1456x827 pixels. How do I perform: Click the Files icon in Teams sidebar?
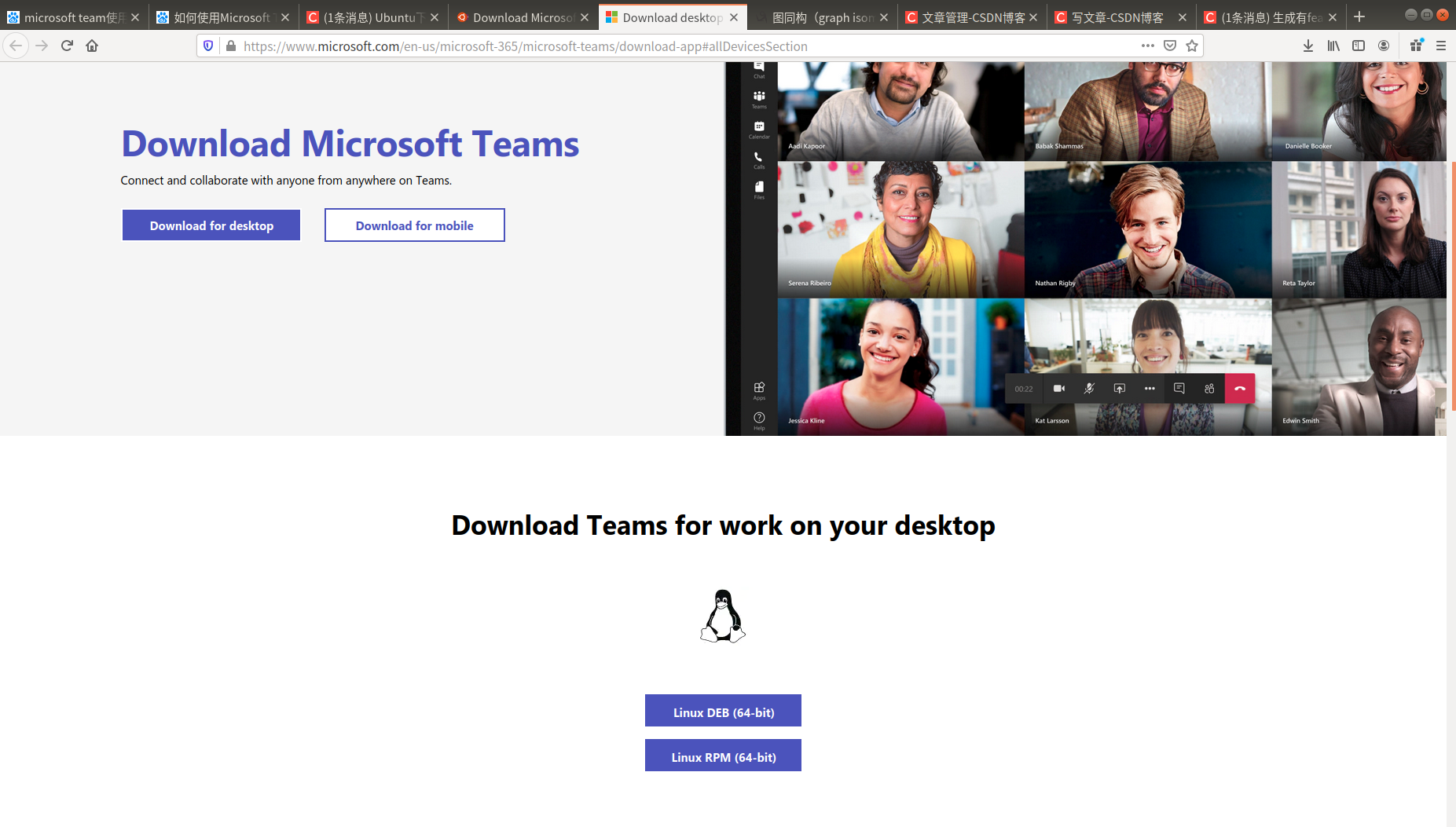[759, 190]
